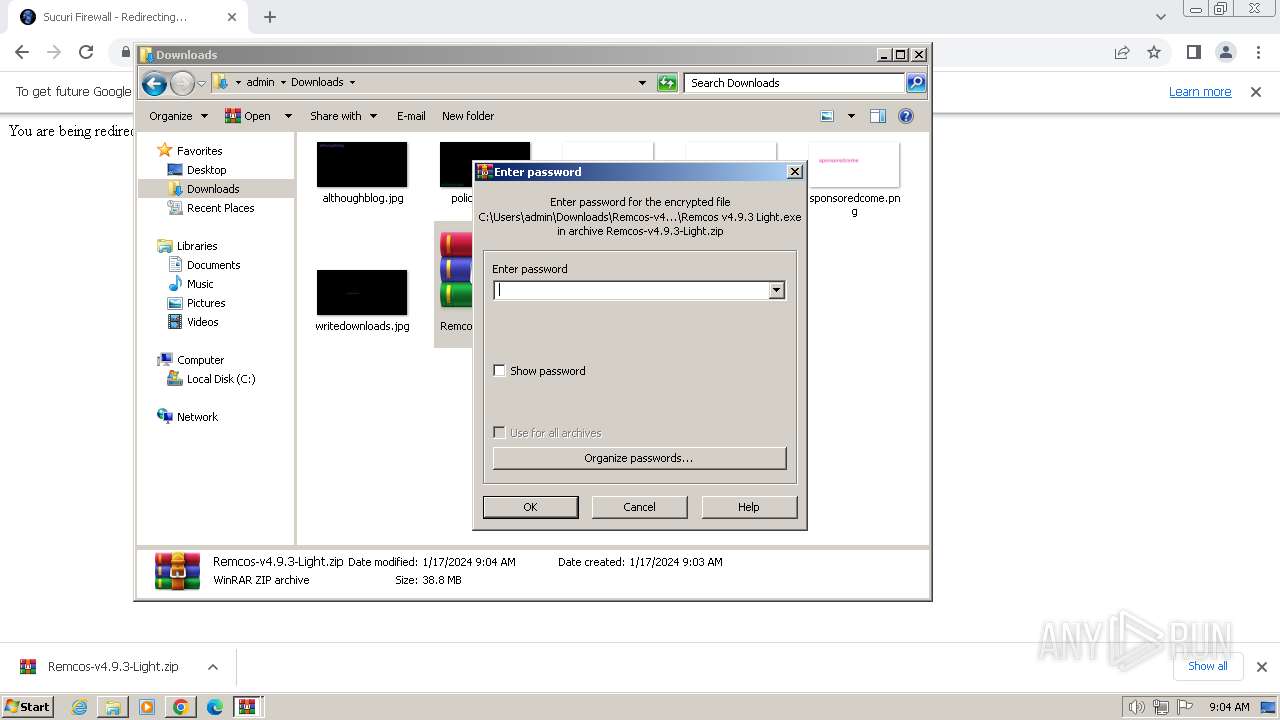Open Chrome side panel icon
1280x720 pixels.
pos(1193,52)
